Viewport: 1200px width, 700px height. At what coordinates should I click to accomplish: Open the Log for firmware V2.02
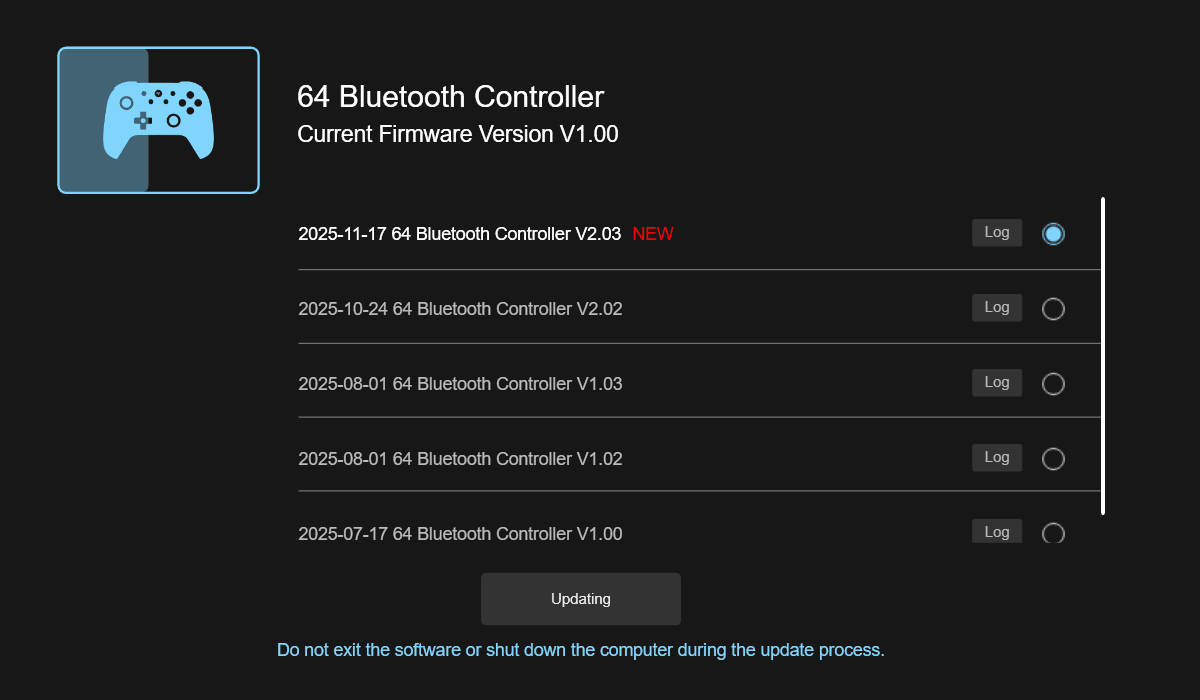click(996, 308)
